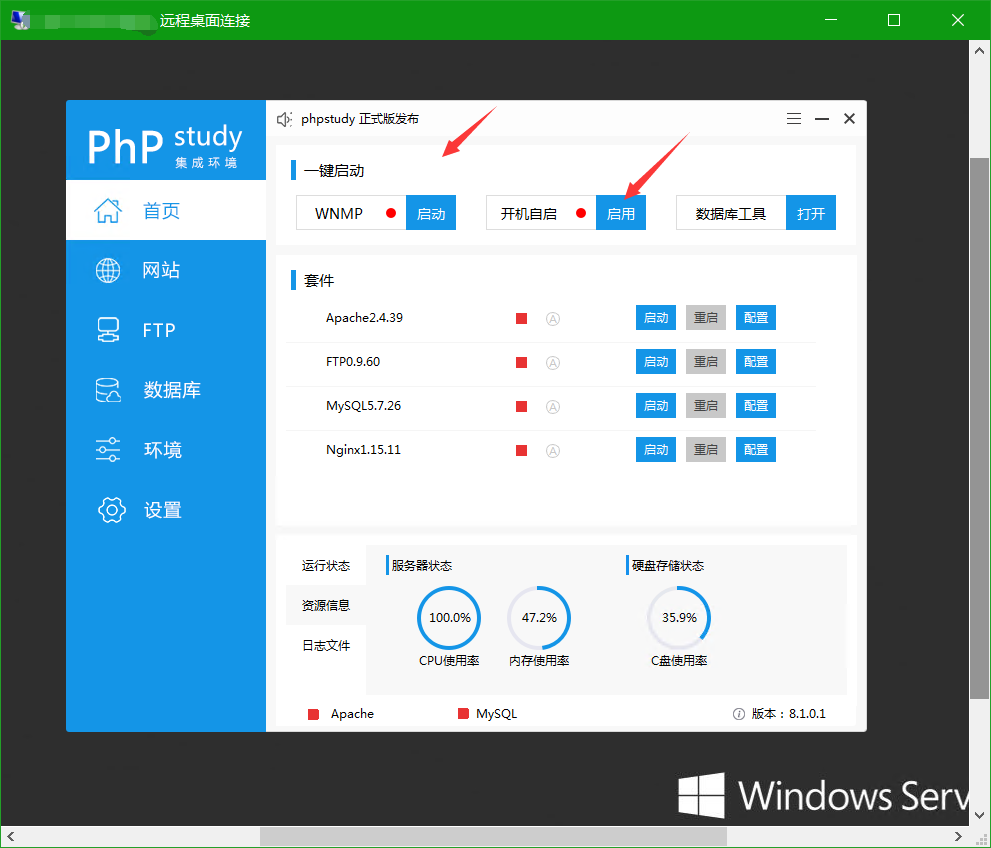Click Apache2.4.39 red stopped status square

[521, 318]
